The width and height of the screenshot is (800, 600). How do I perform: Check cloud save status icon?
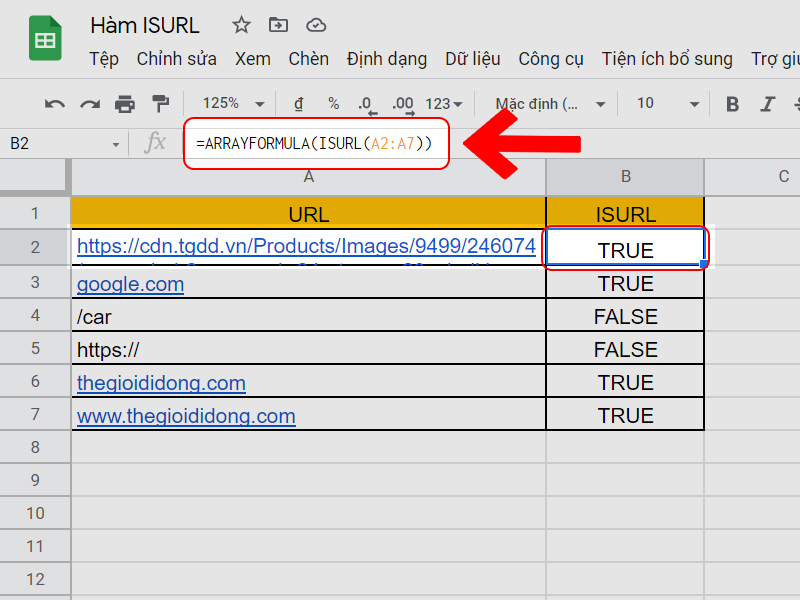(x=316, y=25)
